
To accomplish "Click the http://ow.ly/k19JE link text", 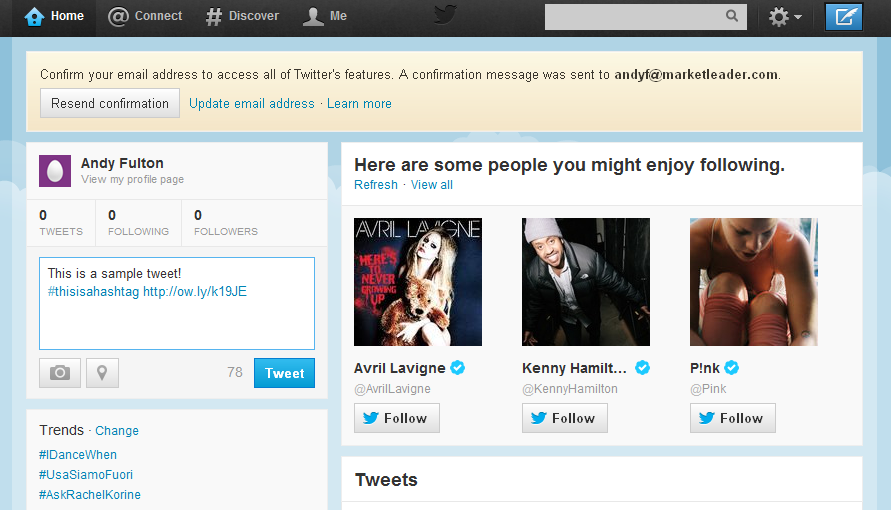I will (x=195, y=292).
